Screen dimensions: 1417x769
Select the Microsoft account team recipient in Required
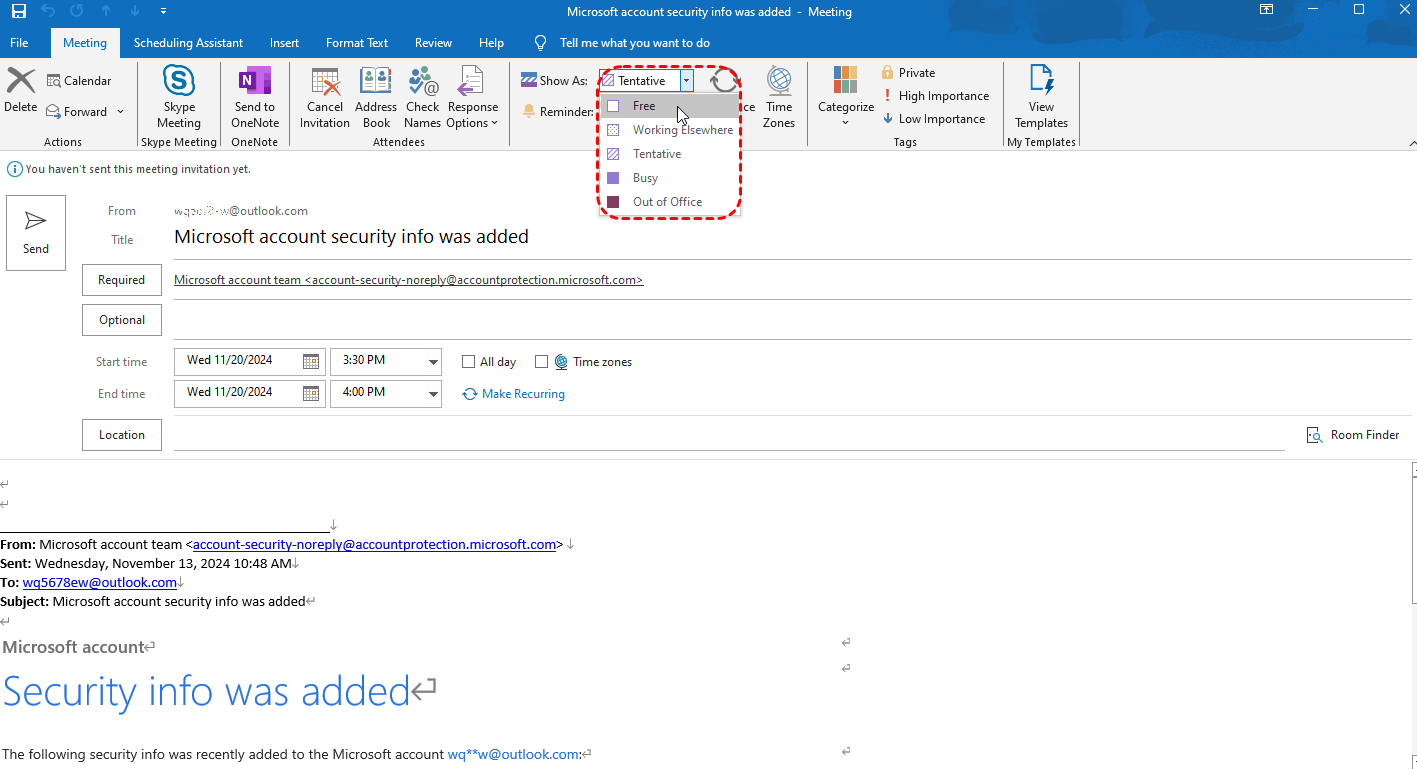pyautogui.click(x=408, y=280)
